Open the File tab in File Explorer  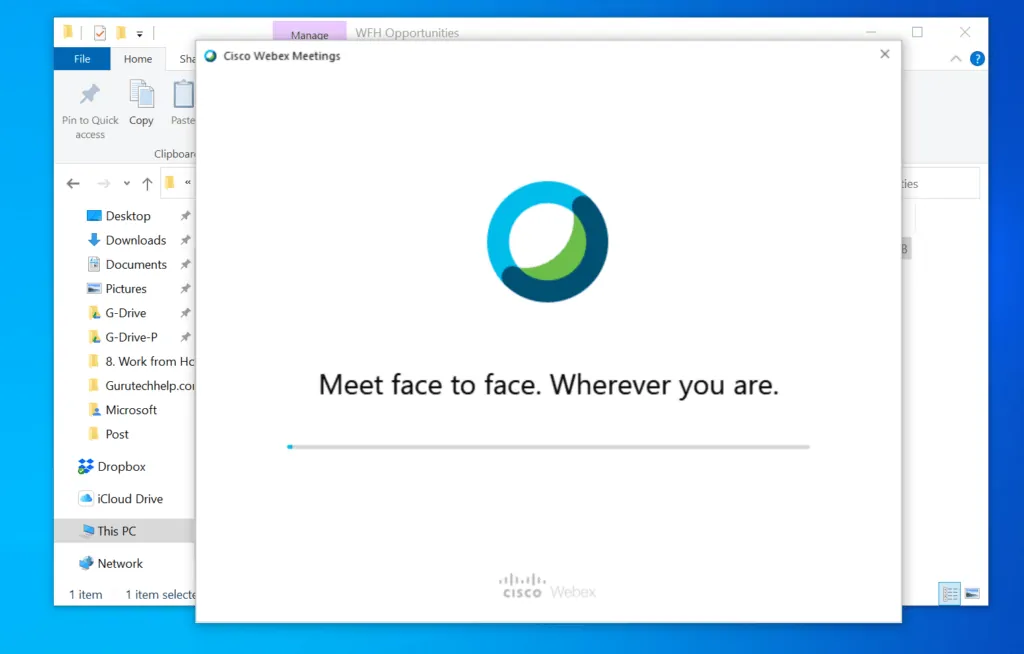tap(82, 59)
